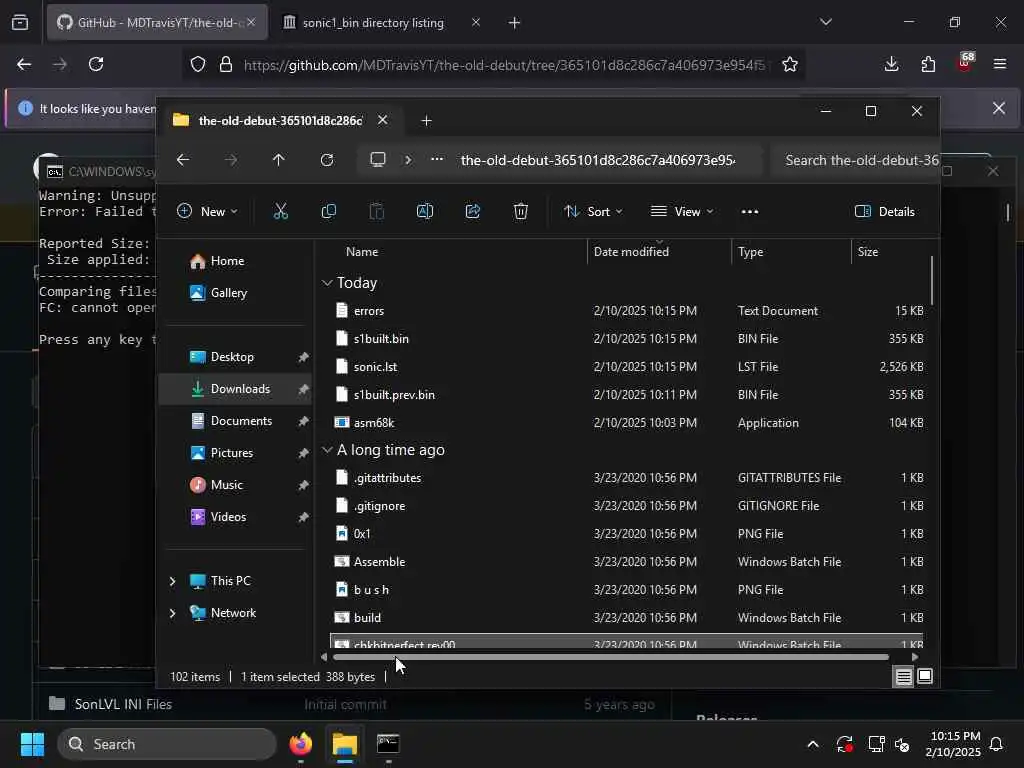Open the Sort dropdown menu
The width and height of the screenshot is (1024, 768).
[x=593, y=211]
